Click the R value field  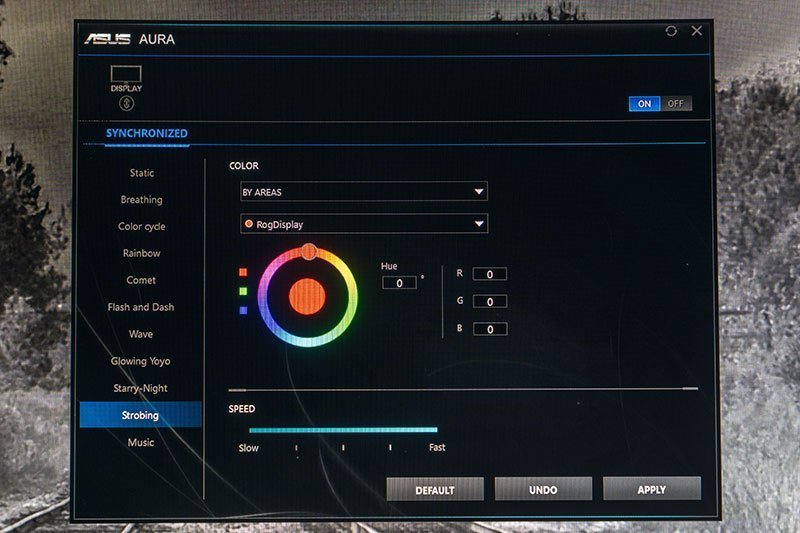pyautogui.click(x=490, y=274)
